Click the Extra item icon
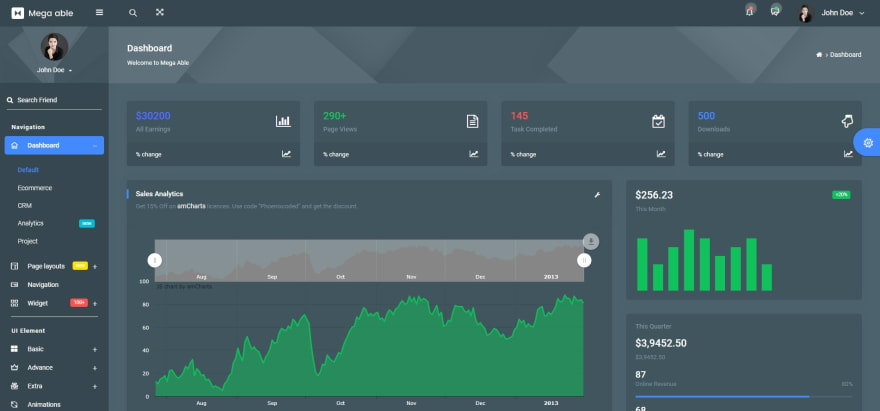 [x=15, y=386]
